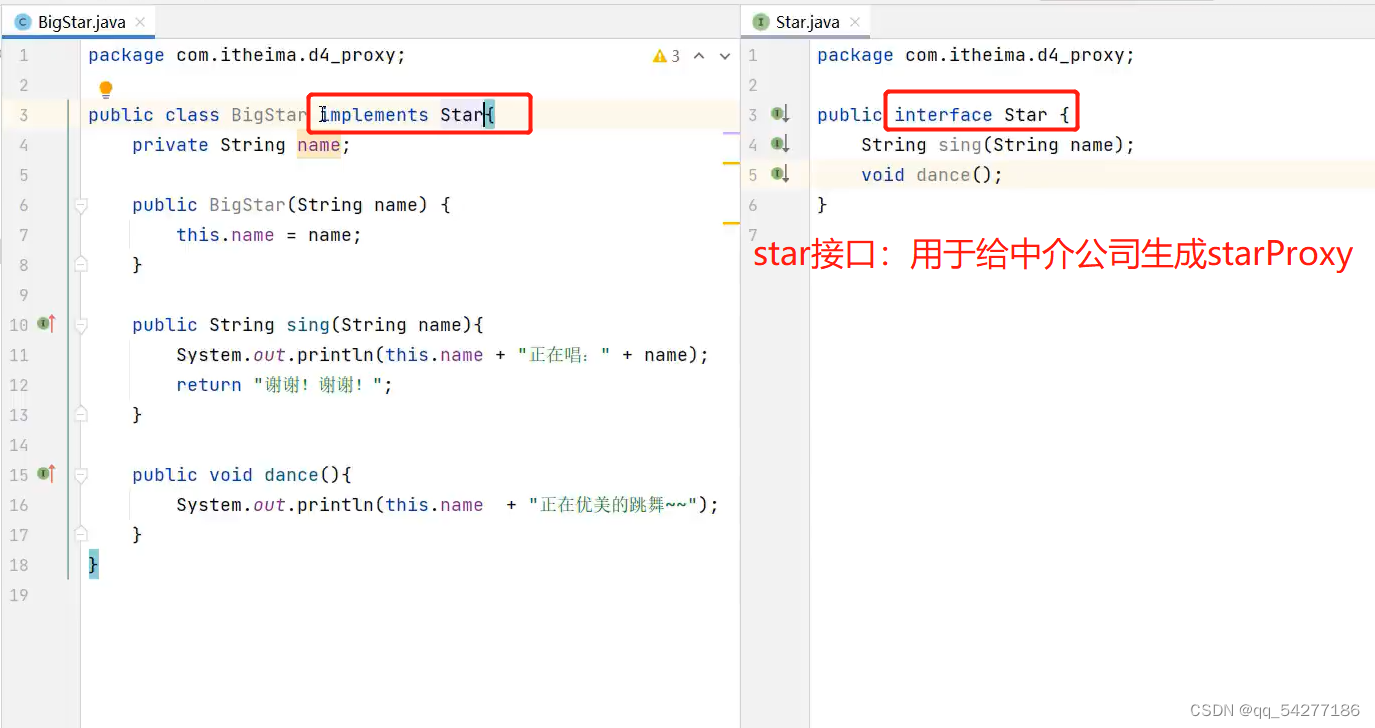The width and height of the screenshot is (1375, 728).
Task: Close the Star.java editor tab
Action: [x=855, y=22]
